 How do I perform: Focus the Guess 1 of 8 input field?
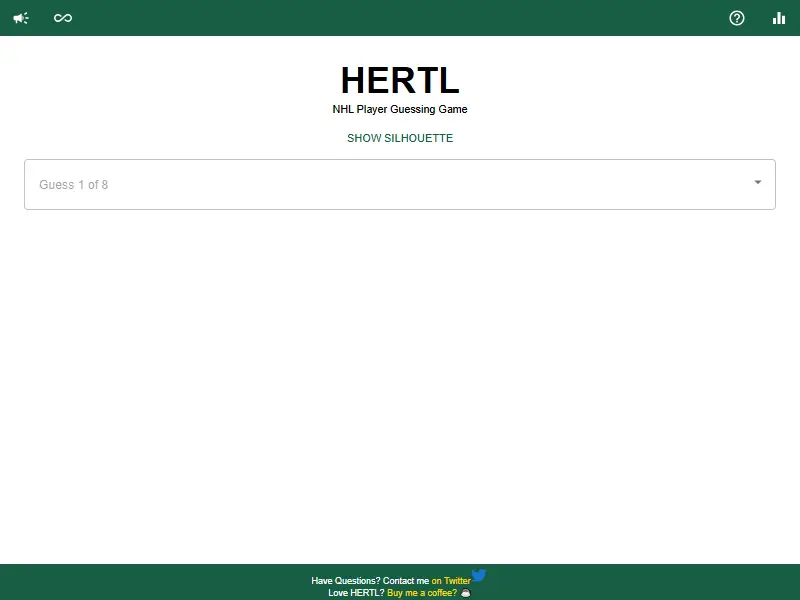pyautogui.click(x=400, y=184)
